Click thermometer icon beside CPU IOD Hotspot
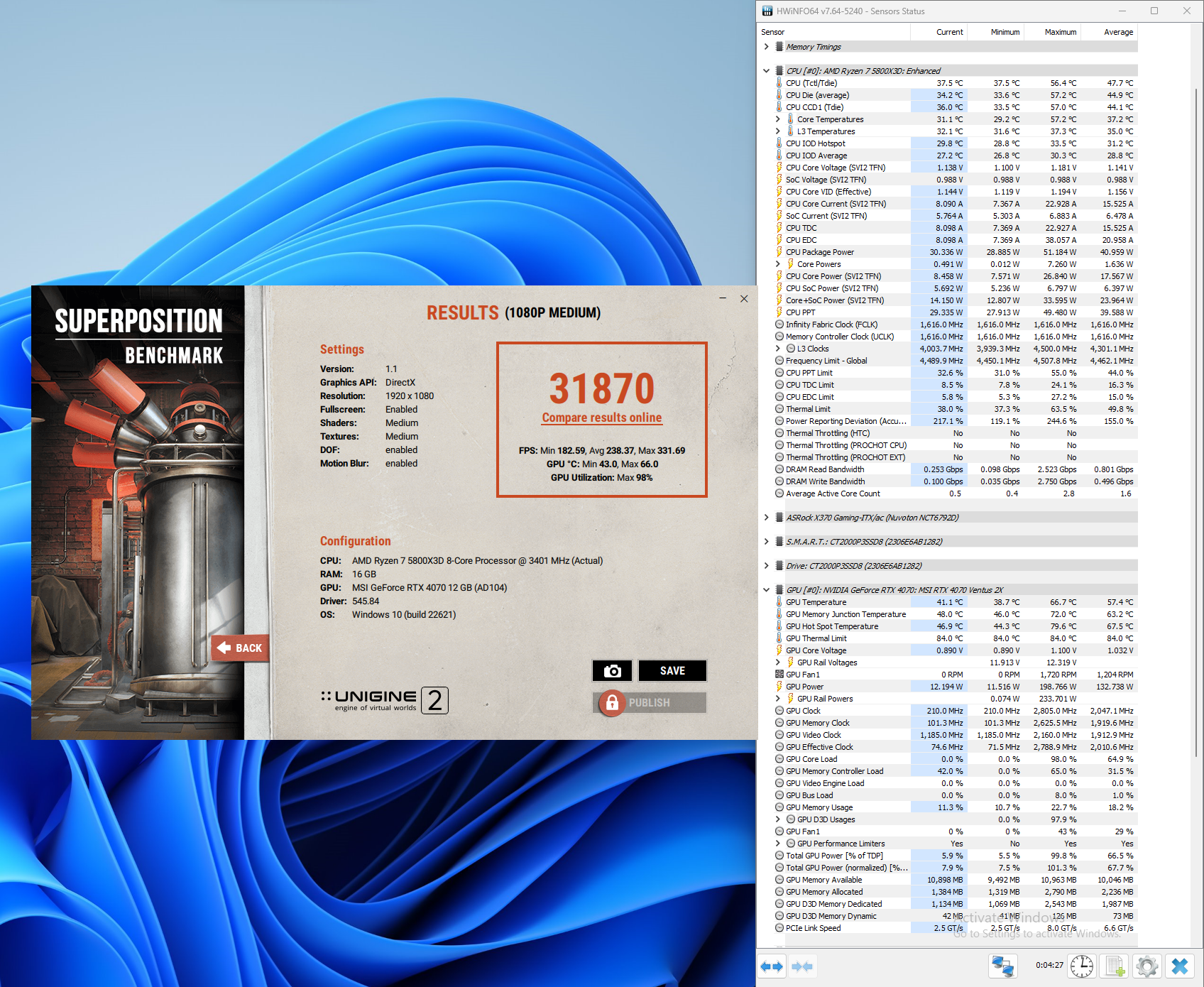The width and height of the screenshot is (1204, 987). [779, 143]
